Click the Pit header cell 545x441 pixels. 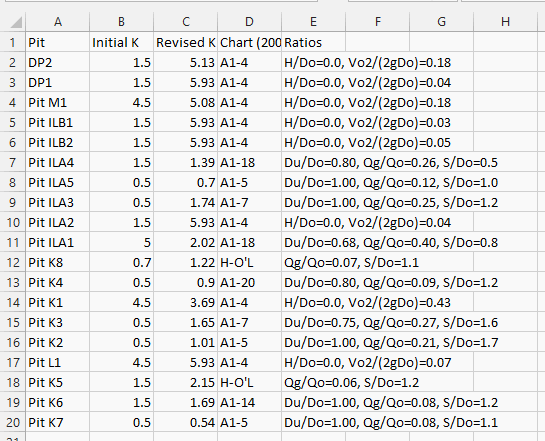coord(58,42)
